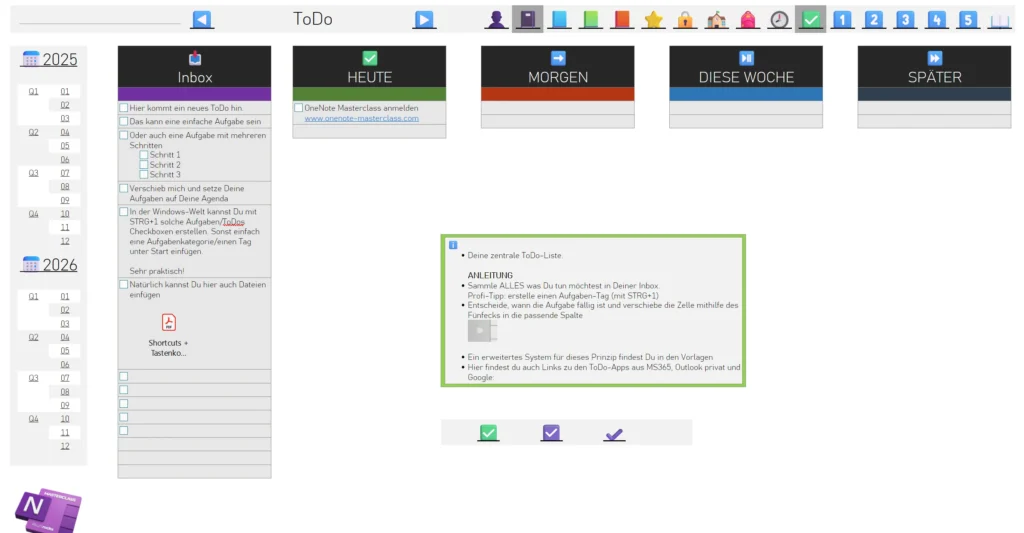Click 'Sehr praktisch!' text in Inbox

157,271
